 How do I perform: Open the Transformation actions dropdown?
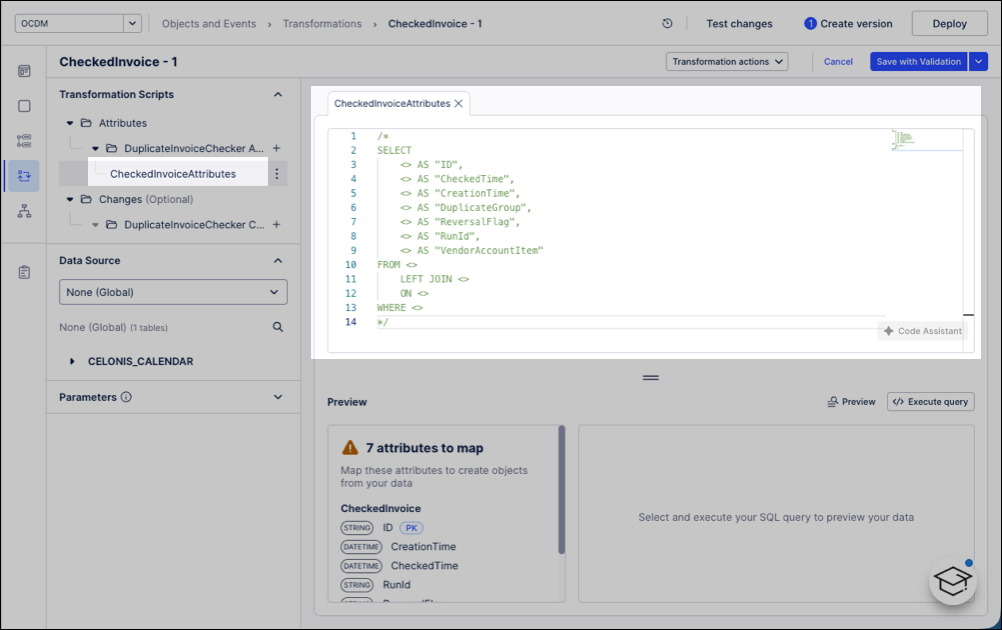point(728,61)
